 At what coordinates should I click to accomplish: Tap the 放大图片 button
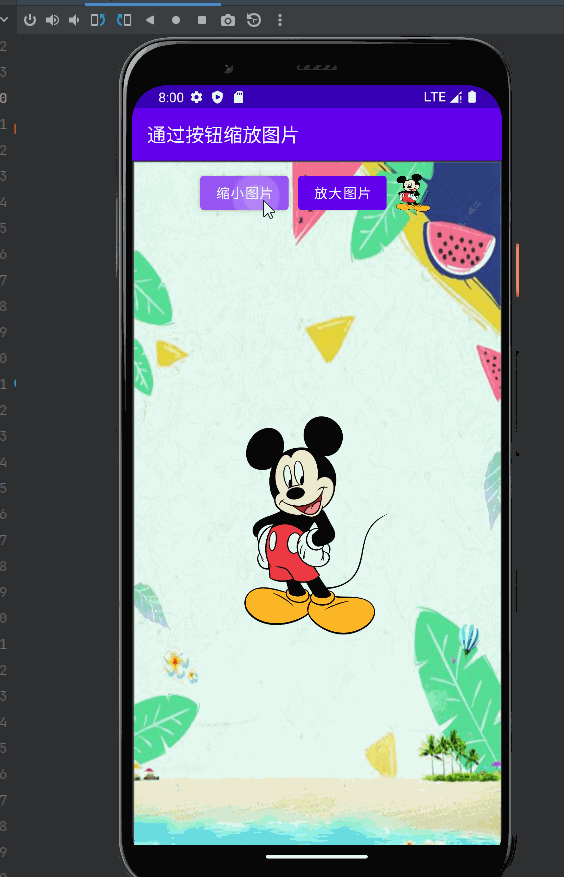coord(342,193)
